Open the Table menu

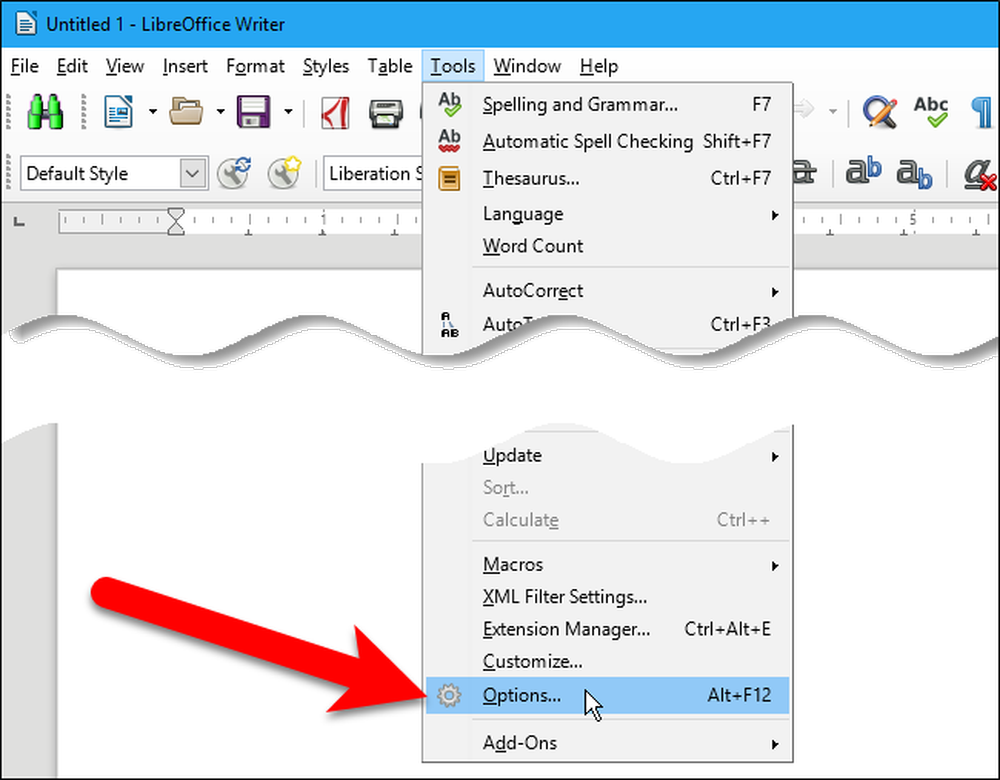[390, 66]
